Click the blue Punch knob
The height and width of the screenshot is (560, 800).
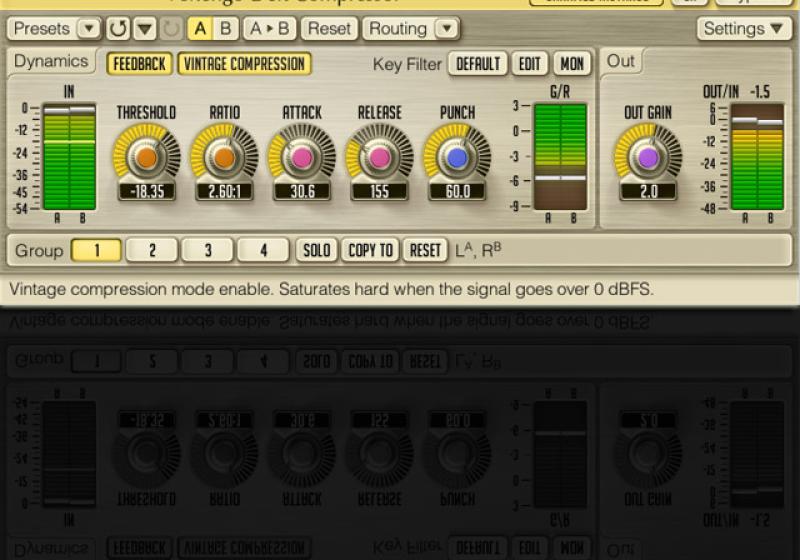(457, 157)
